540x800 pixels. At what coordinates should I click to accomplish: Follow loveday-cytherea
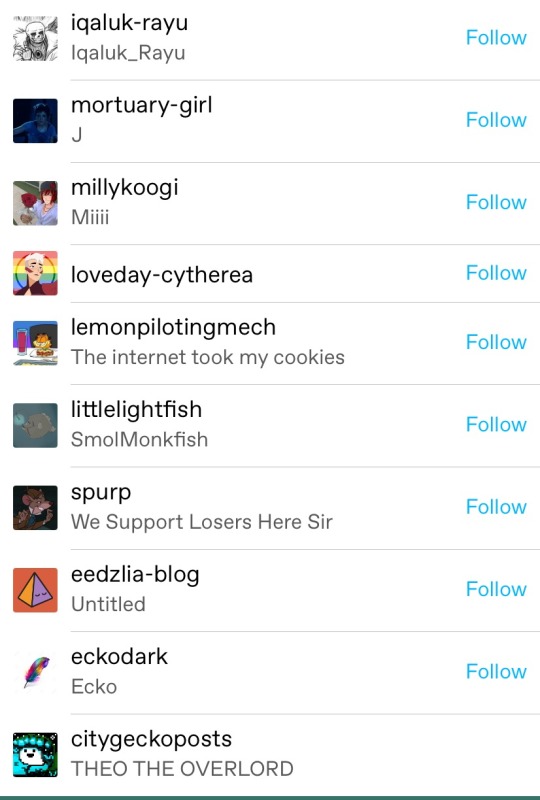click(496, 273)
